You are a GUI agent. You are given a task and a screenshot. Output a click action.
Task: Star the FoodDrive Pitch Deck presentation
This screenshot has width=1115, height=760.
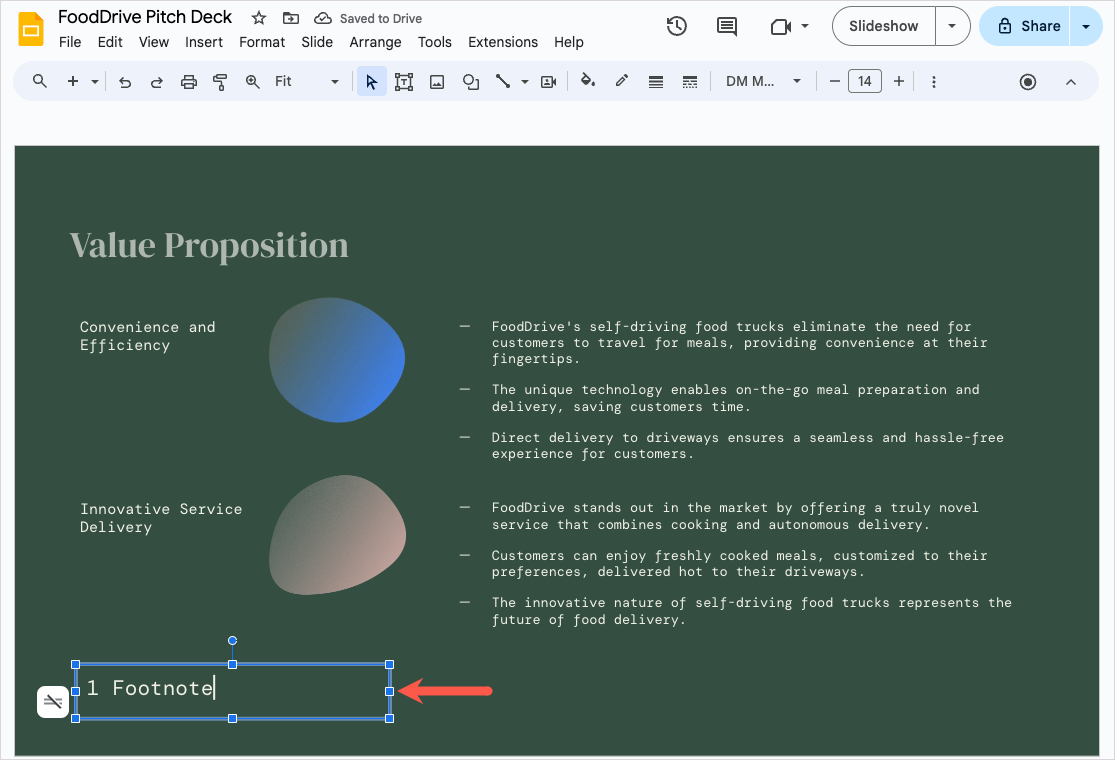click(259, 18)
